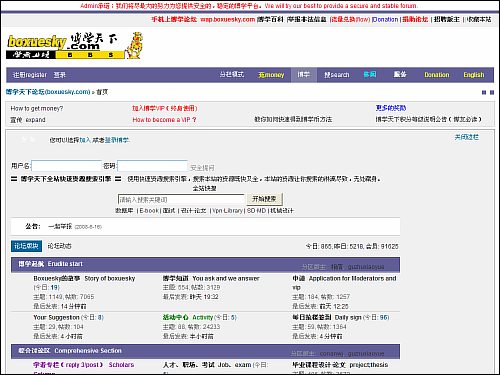Open the wap.boxuesky.com mobile link
Image resolution: width=500 pixels, height=375 pixels.
click(227, 20)
